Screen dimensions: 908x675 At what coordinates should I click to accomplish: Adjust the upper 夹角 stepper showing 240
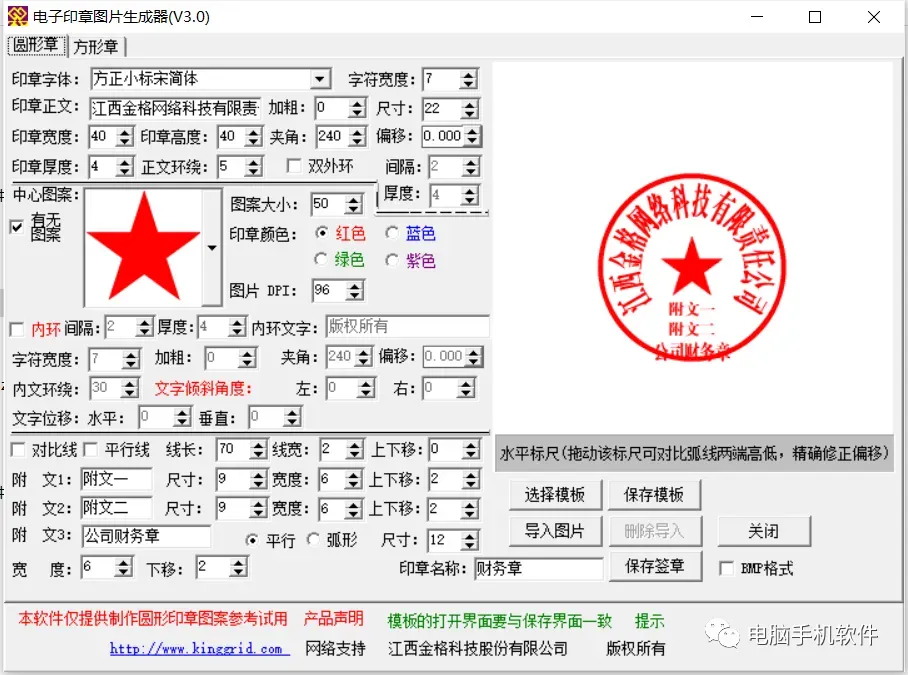[x=341, y=137]
